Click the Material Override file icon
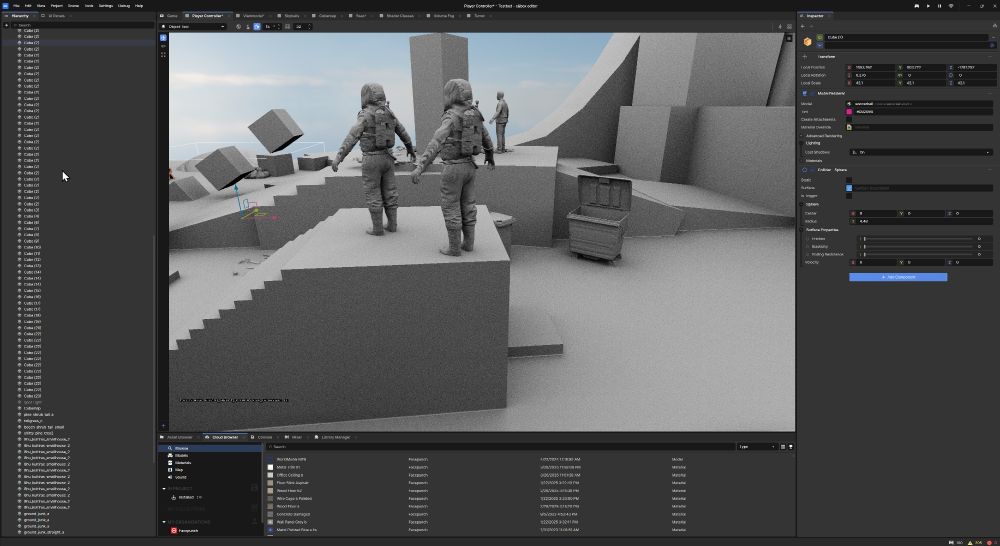 pyautogui.click(x=849, y=127)
